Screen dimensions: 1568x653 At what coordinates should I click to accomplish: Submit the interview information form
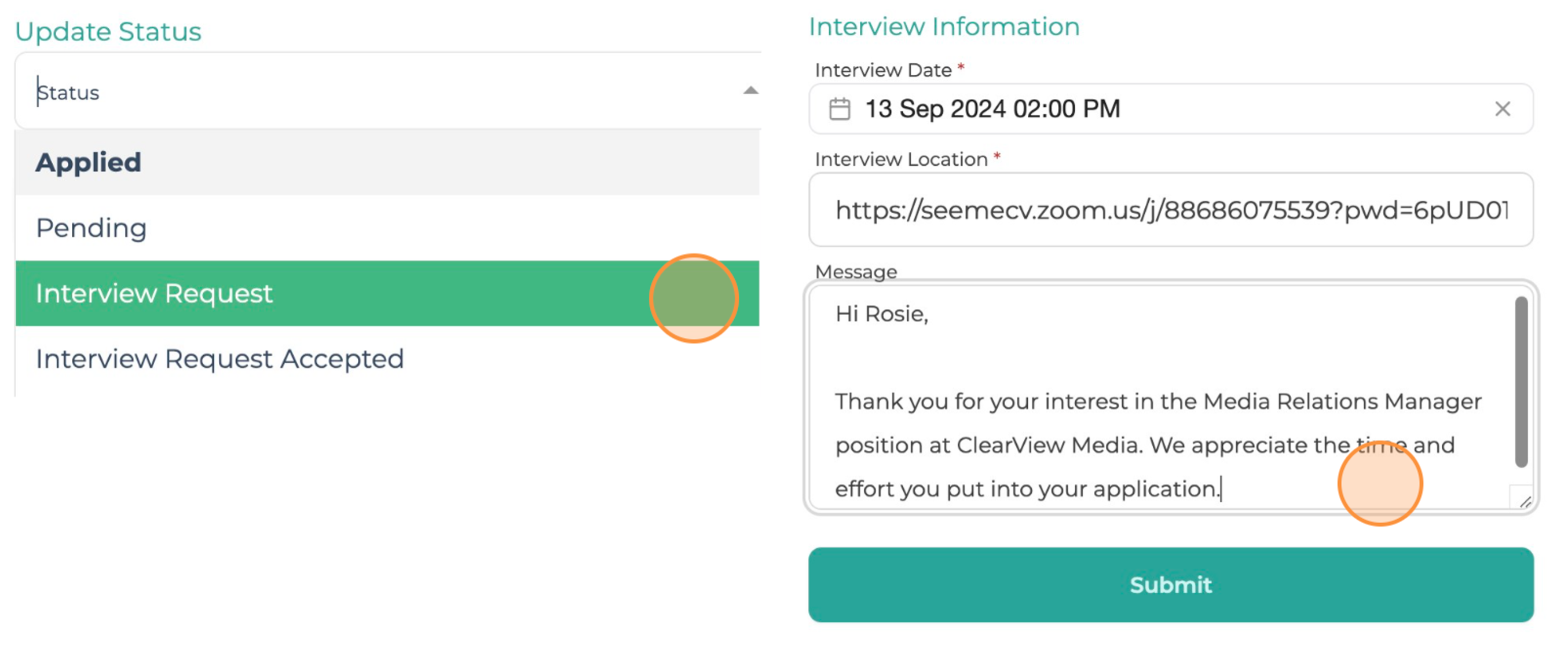tap(1171, 584)
